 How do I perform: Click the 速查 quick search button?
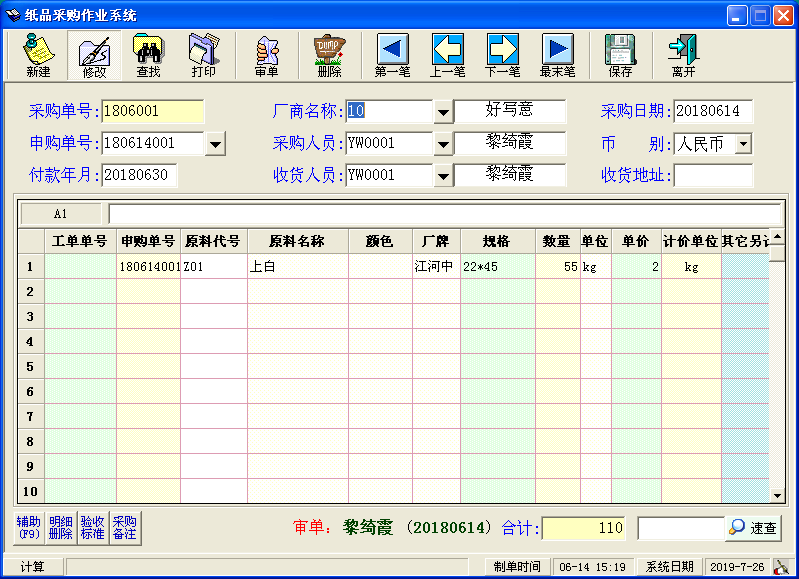click(753, 528)
